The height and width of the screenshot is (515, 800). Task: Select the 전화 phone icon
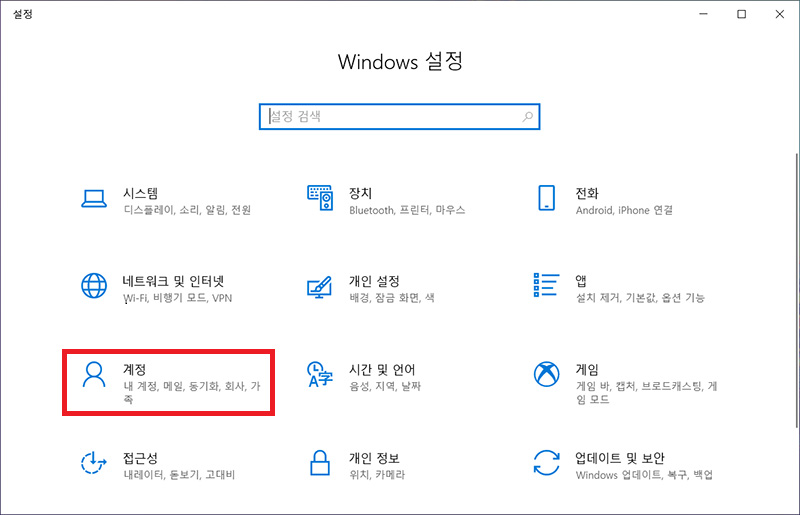point(546,198)
